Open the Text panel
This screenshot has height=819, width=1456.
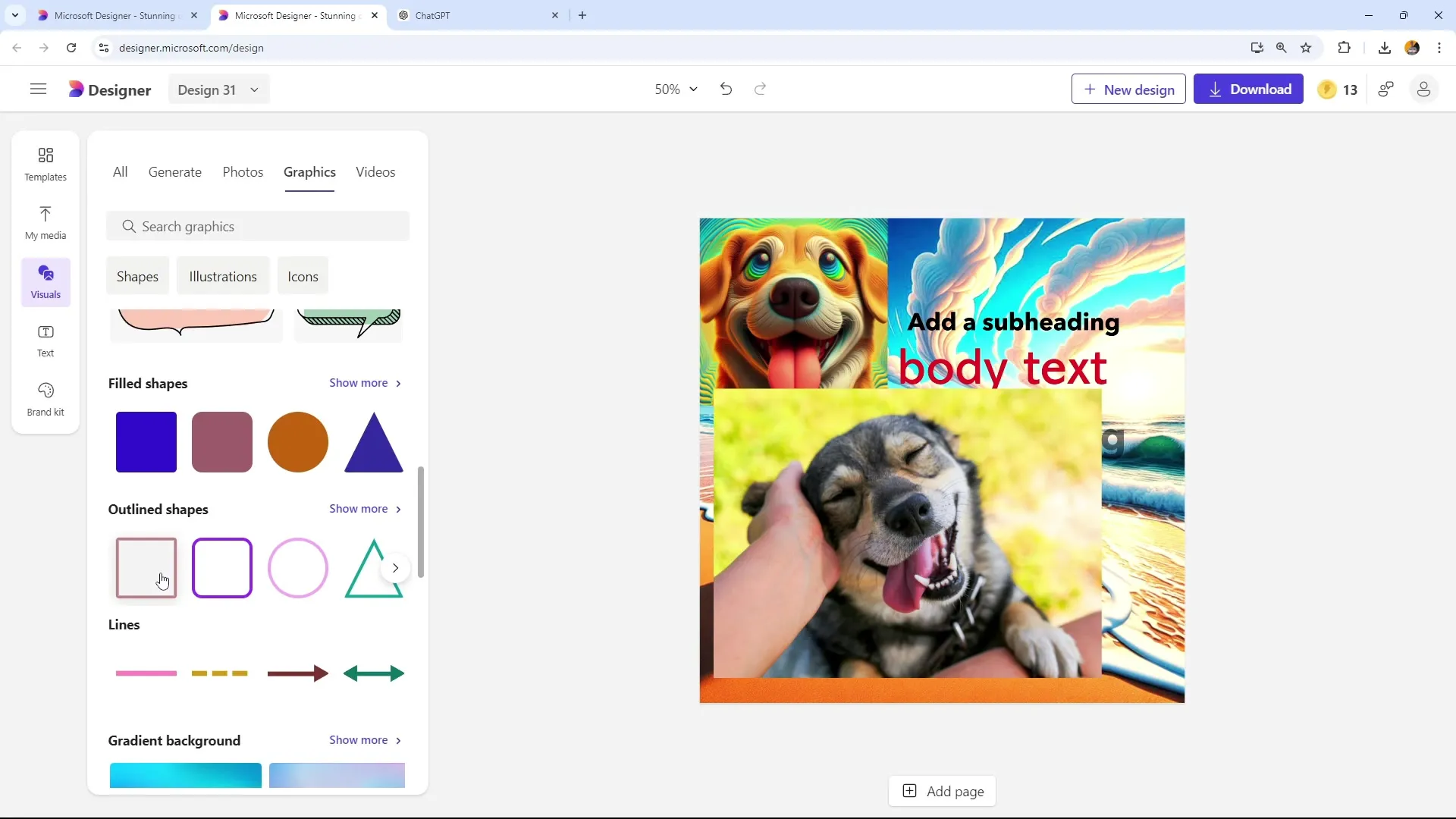[45, 340]
